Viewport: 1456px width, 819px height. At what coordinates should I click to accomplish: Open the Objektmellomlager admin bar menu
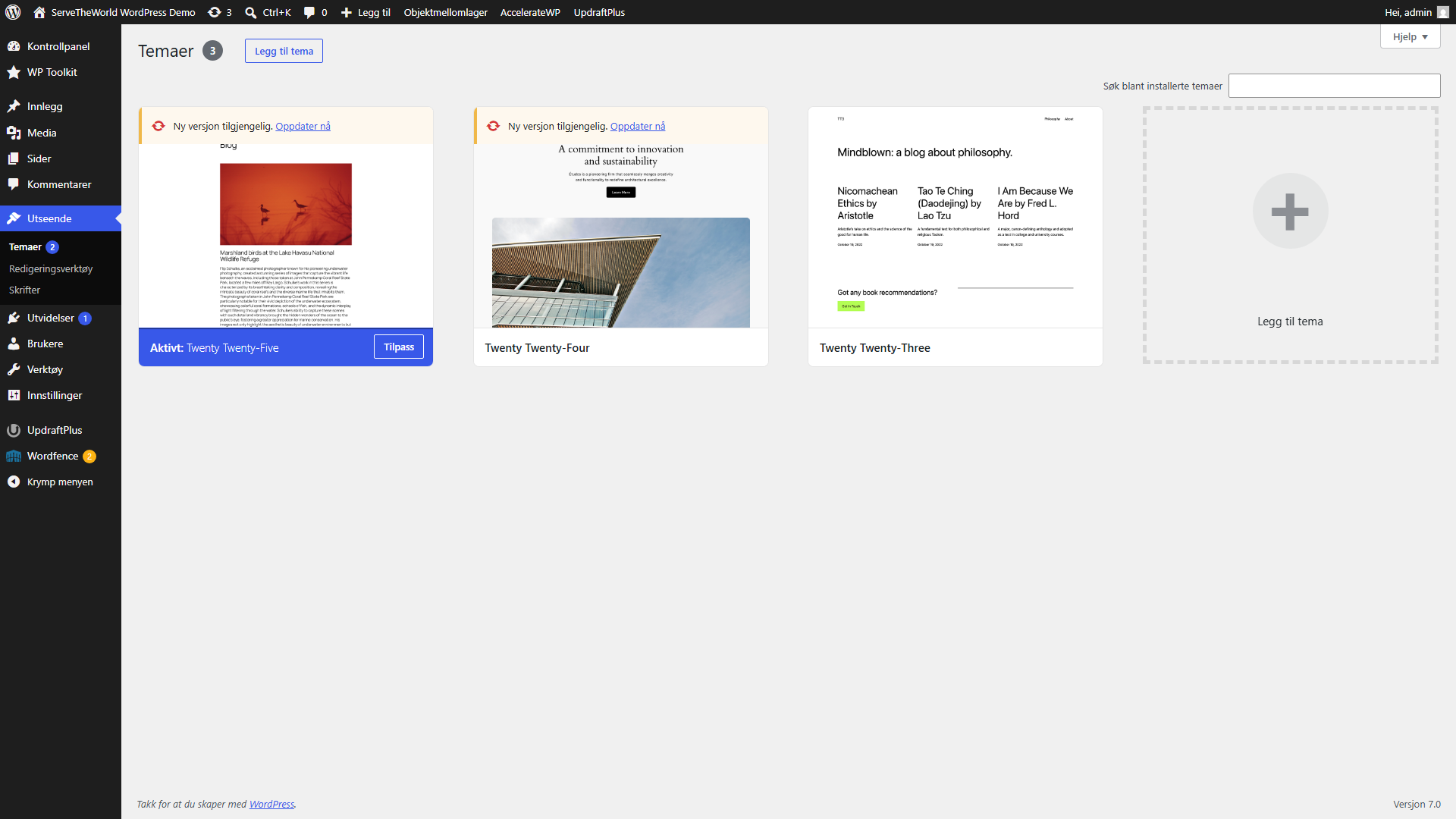click(x=445, y=12)
